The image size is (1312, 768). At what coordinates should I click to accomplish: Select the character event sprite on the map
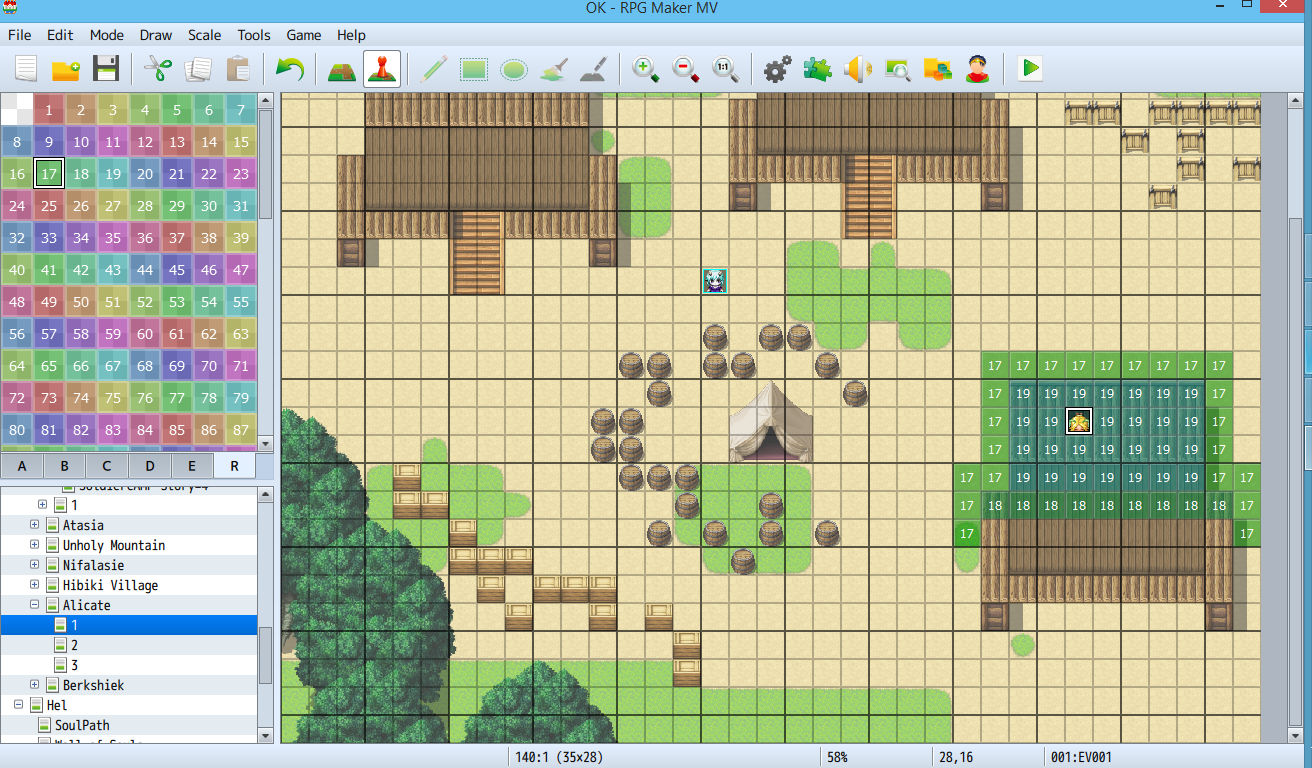[714, 282]
